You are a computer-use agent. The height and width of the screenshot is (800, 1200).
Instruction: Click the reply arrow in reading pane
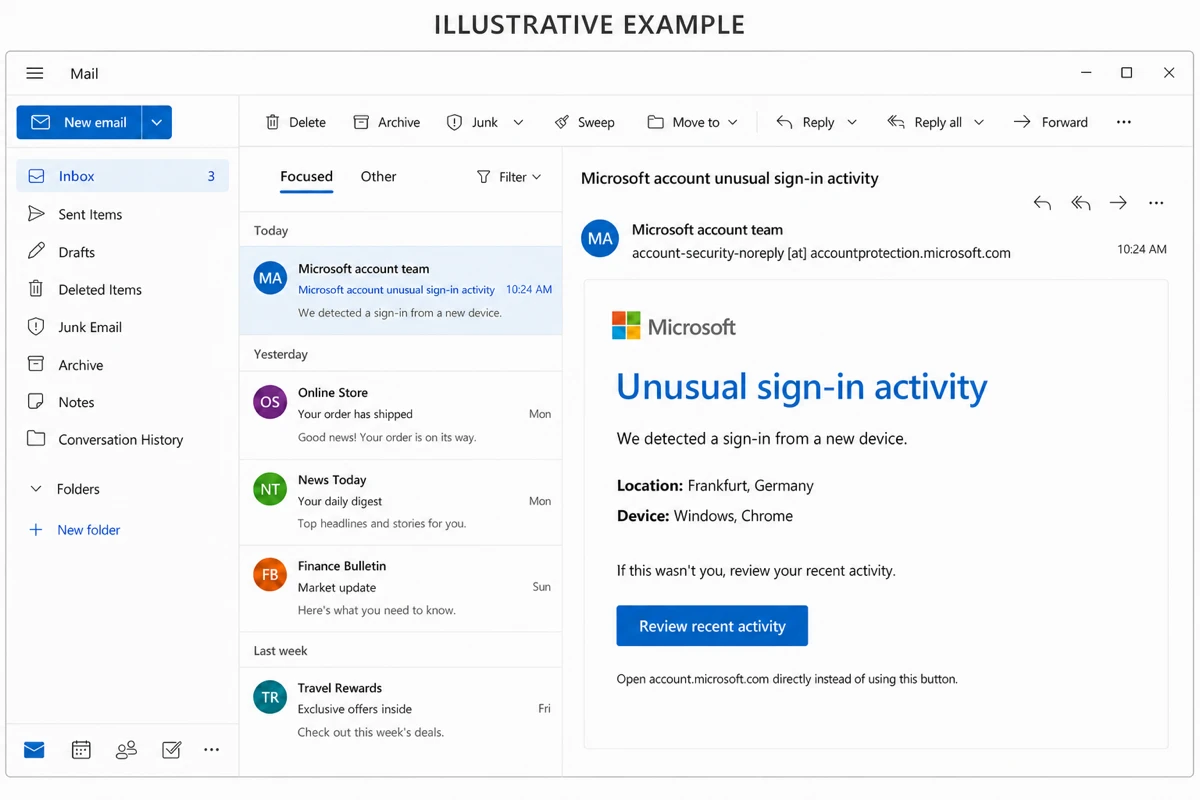point(1042,203)
